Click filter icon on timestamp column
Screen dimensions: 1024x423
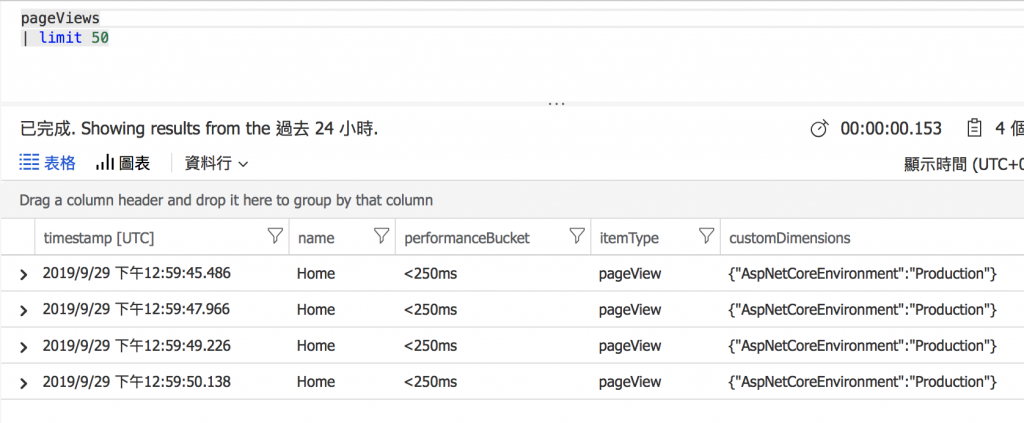coord(275,237)
